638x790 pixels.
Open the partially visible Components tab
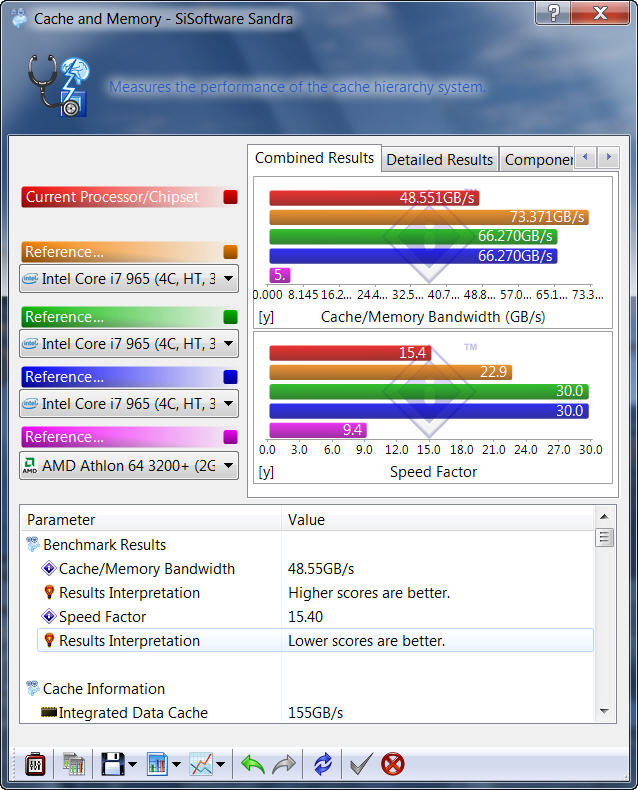coord(537,160)
